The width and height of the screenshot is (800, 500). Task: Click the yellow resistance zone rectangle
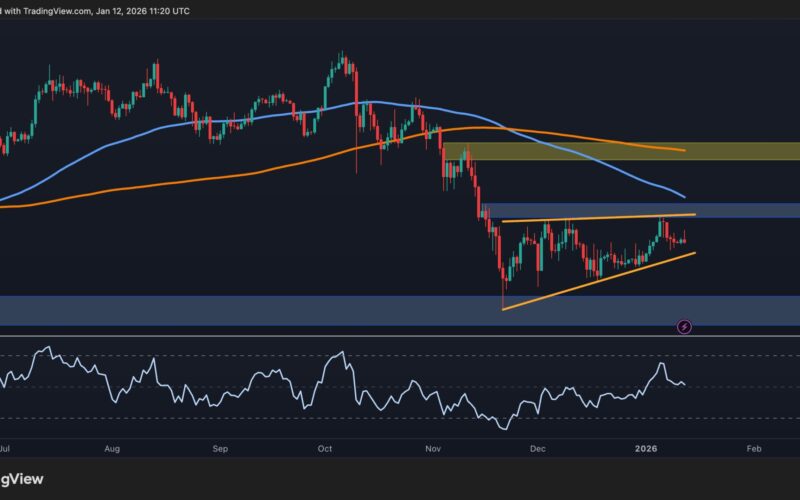[620, 151]
